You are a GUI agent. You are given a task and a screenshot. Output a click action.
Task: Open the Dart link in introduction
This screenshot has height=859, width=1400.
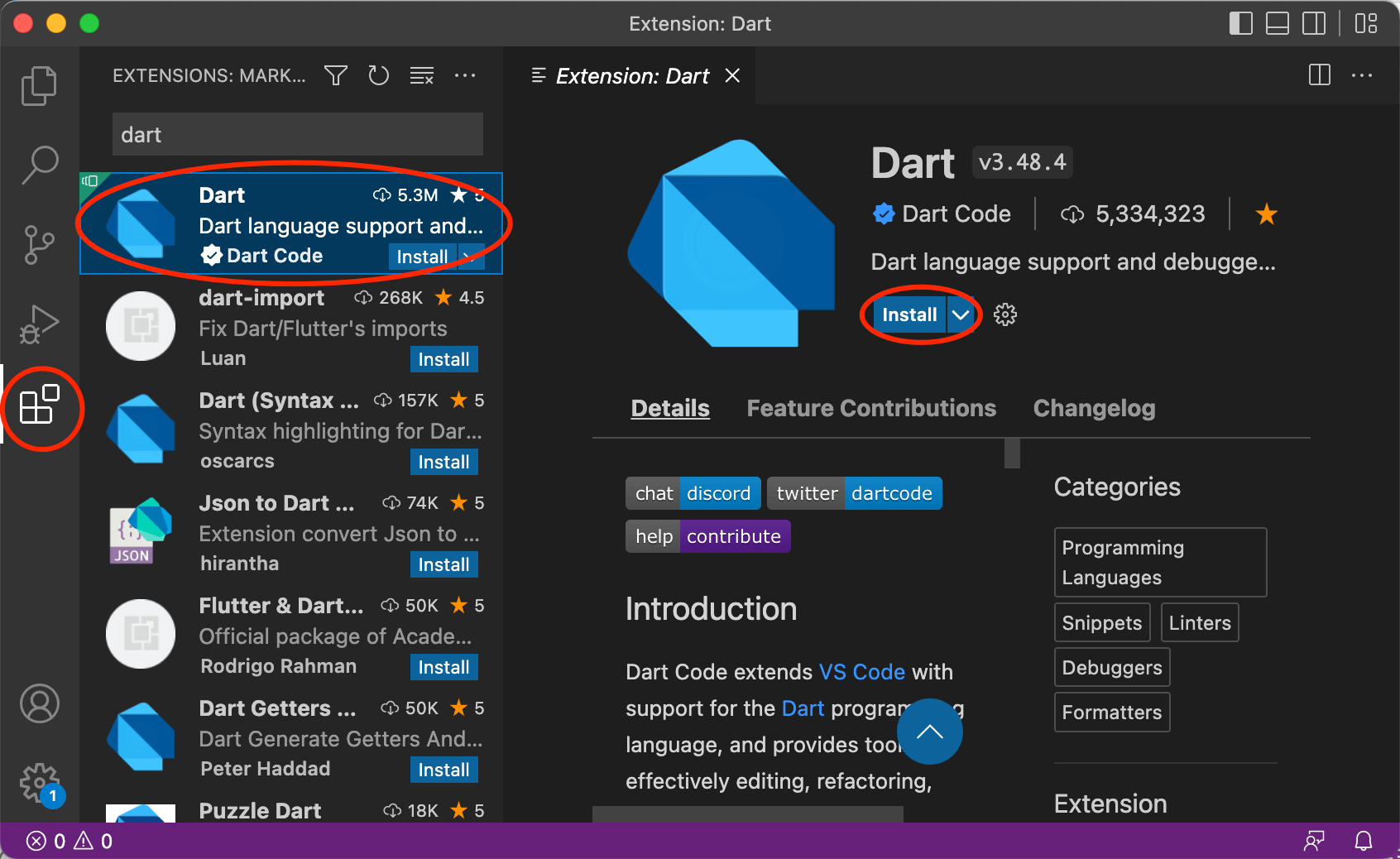[803, 708]
